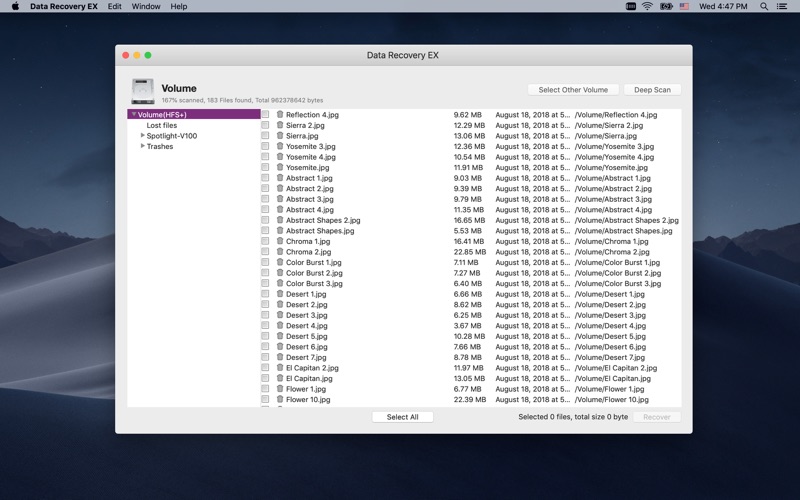The width and height of the screenshot is (800, 500).
Task: Click the Select All button
Action: 403,417
